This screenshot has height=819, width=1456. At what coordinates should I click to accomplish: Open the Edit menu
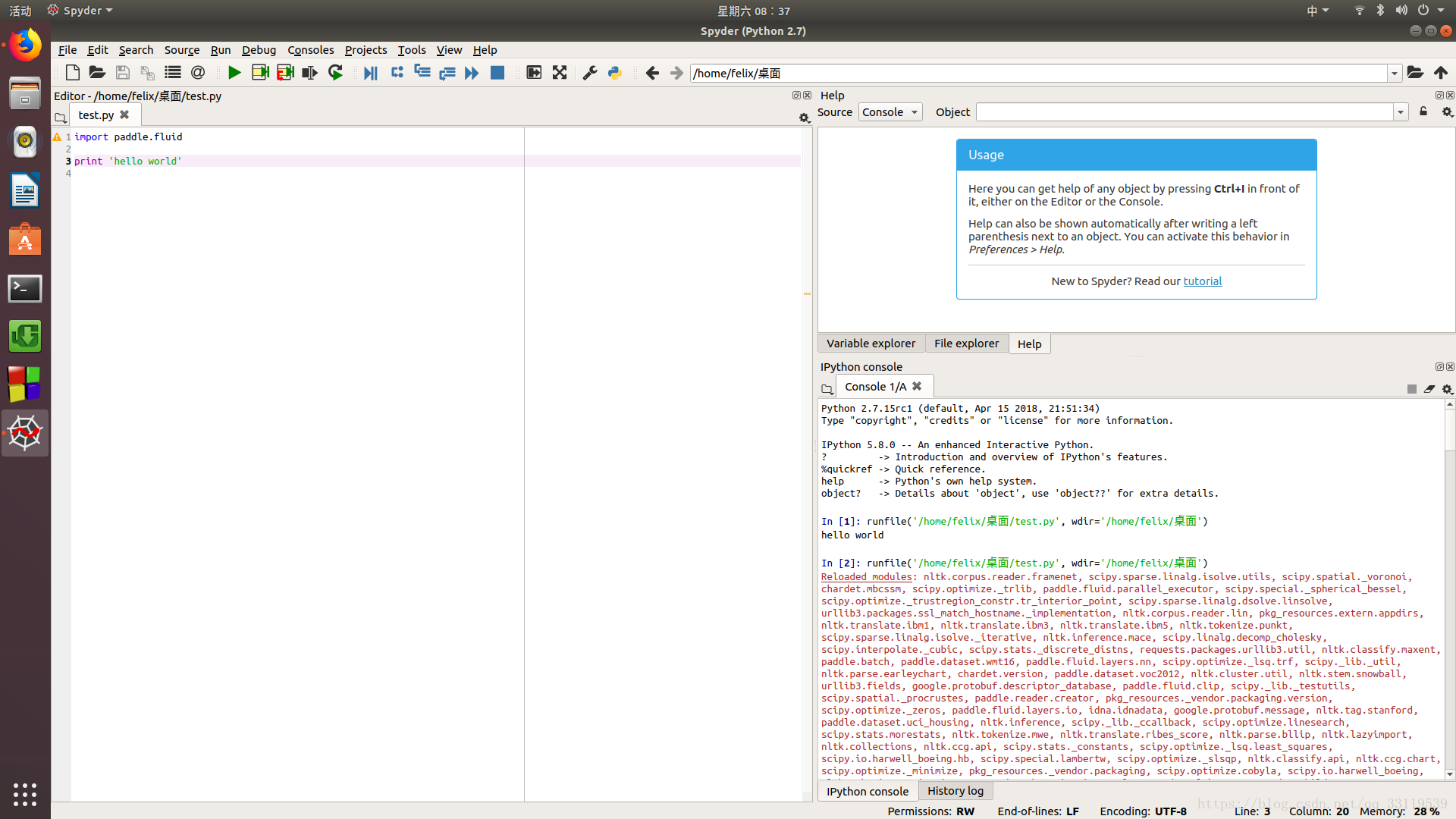pyautogui.click(x=98, y=50)
